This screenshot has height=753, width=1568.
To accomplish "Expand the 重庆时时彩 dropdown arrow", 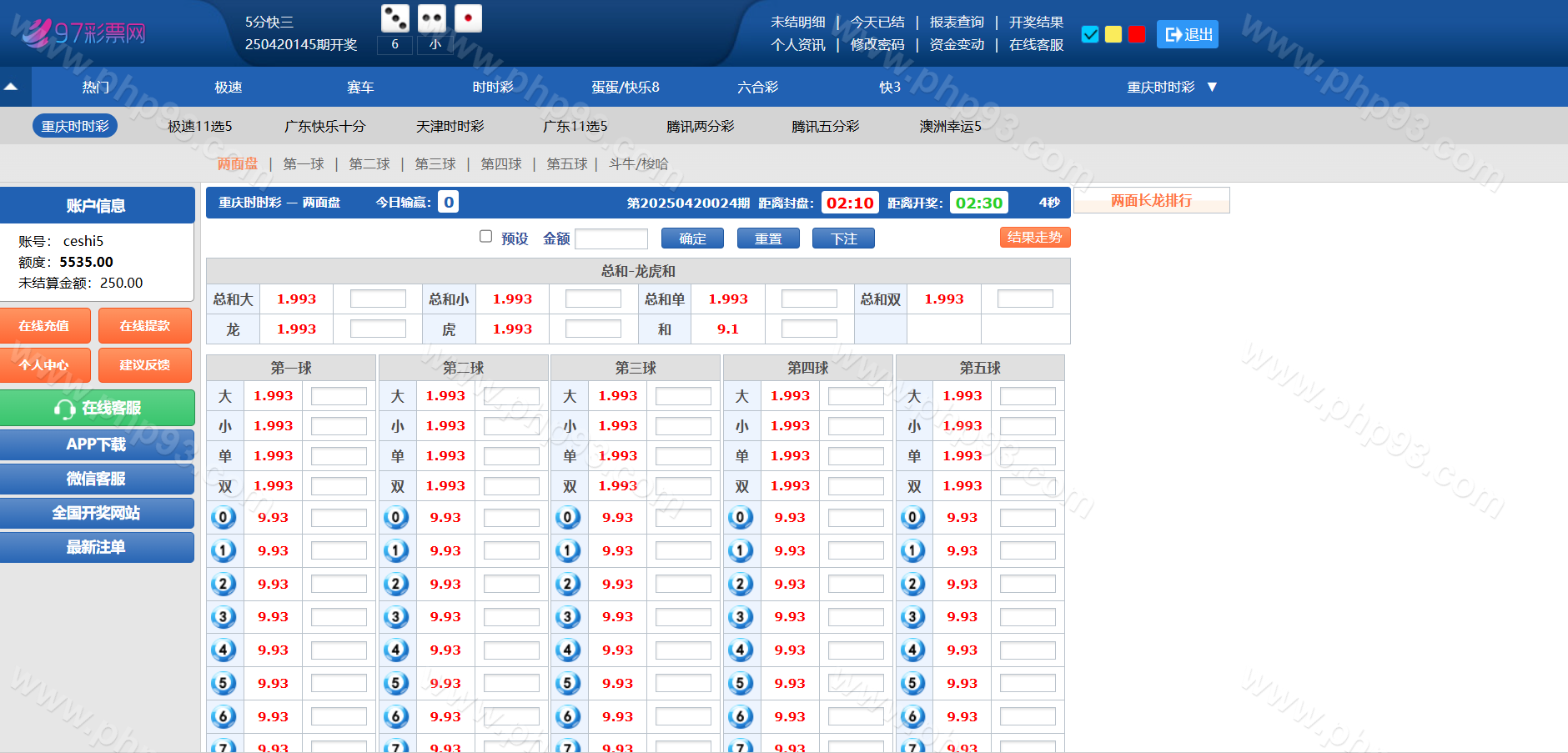I will coord(1212,87).
